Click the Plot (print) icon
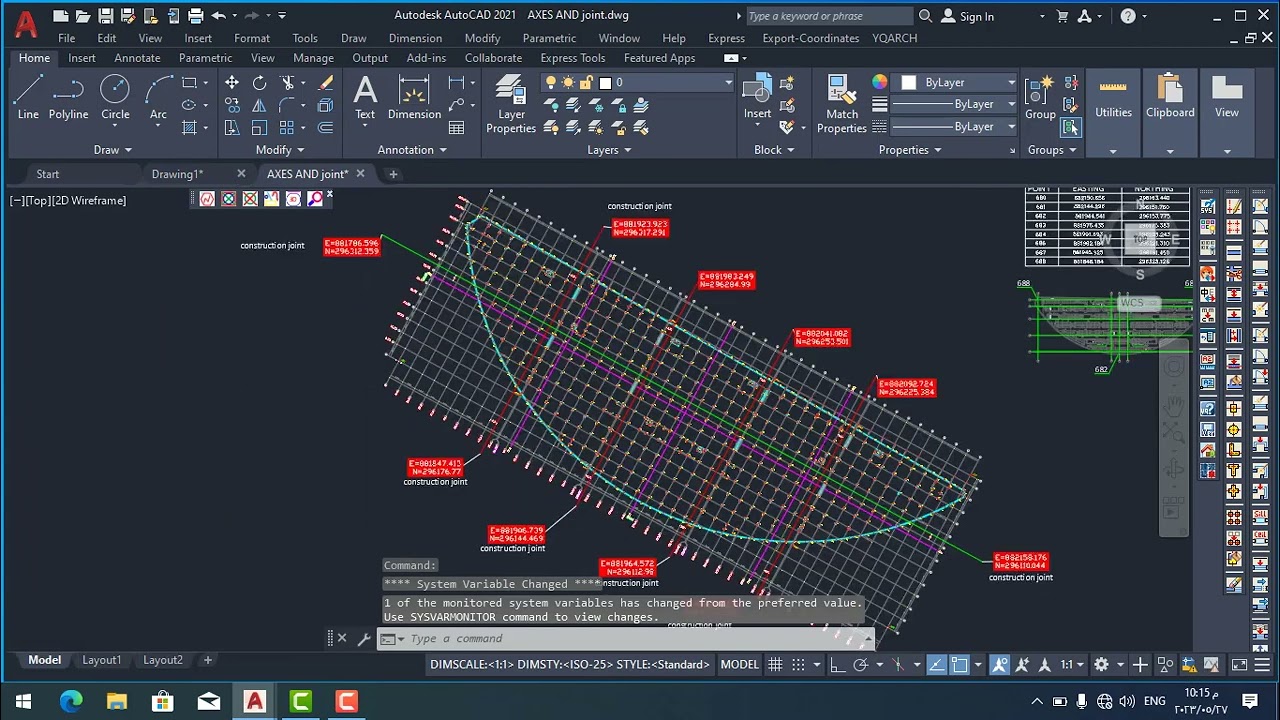The width and height of the screenshot is (1280, 720). (195, 16)
